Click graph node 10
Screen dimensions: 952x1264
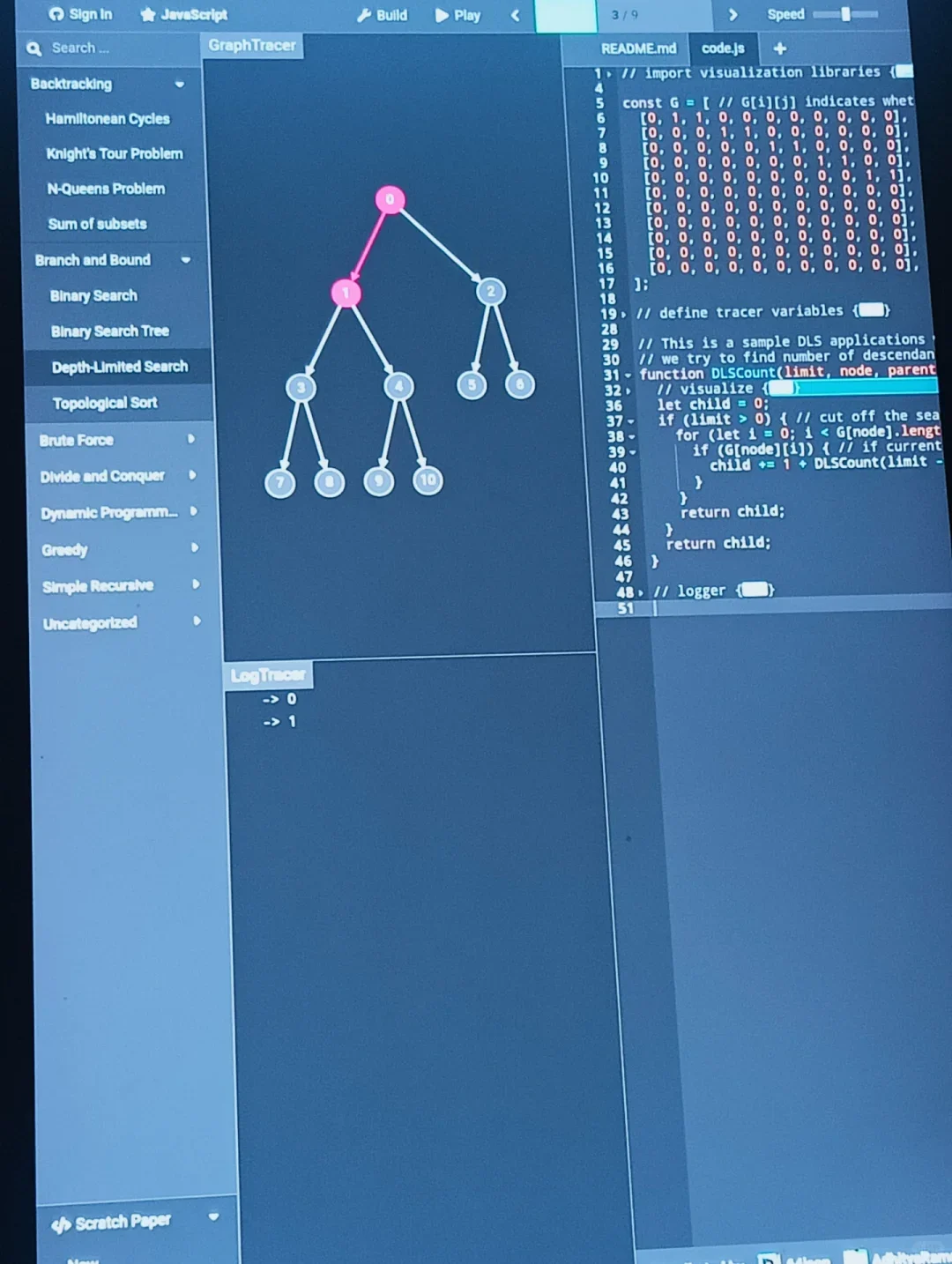pyautogui.click(x=428, y=480)
